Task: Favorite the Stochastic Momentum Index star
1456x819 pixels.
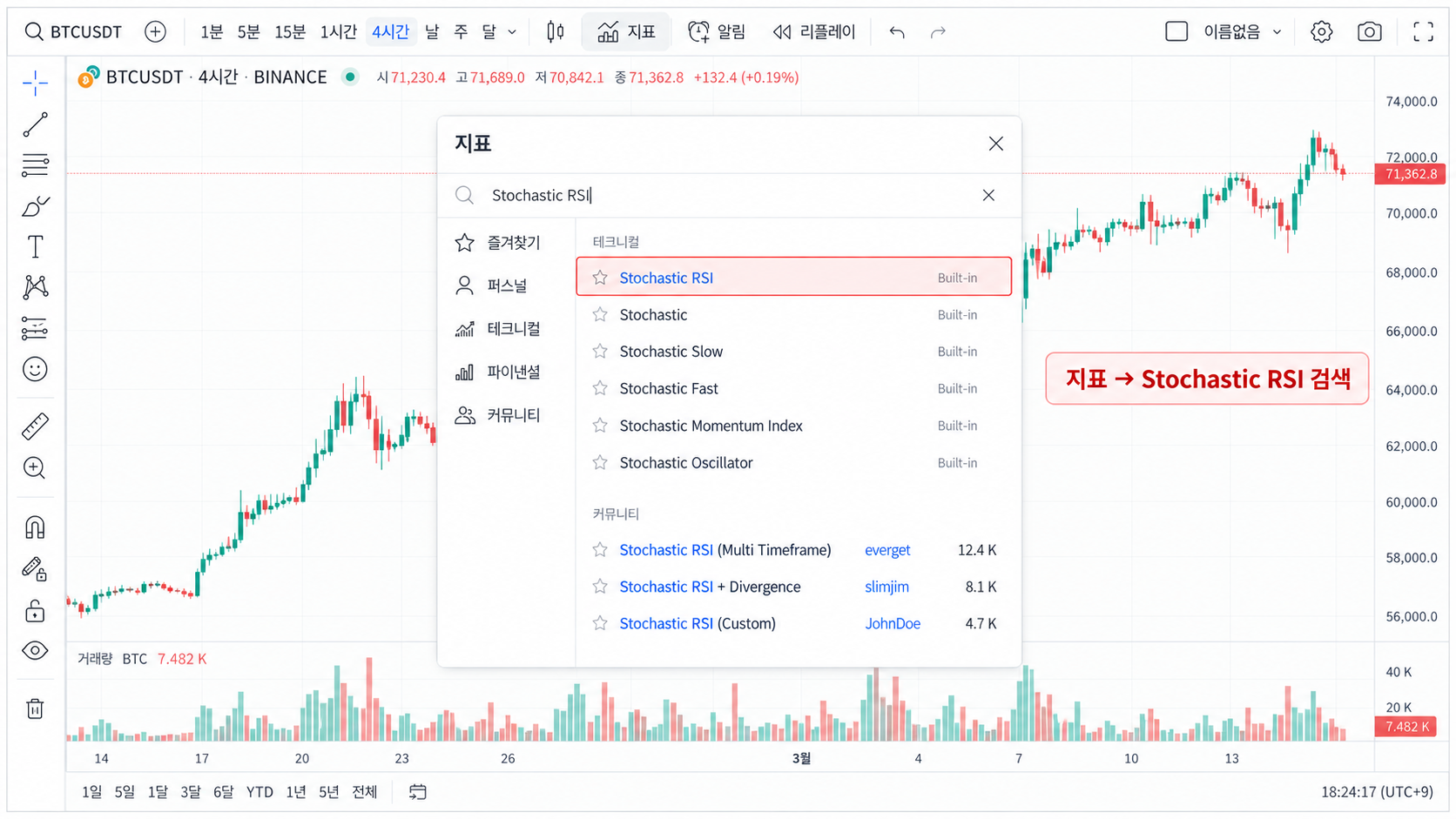Action: [600, 426]
